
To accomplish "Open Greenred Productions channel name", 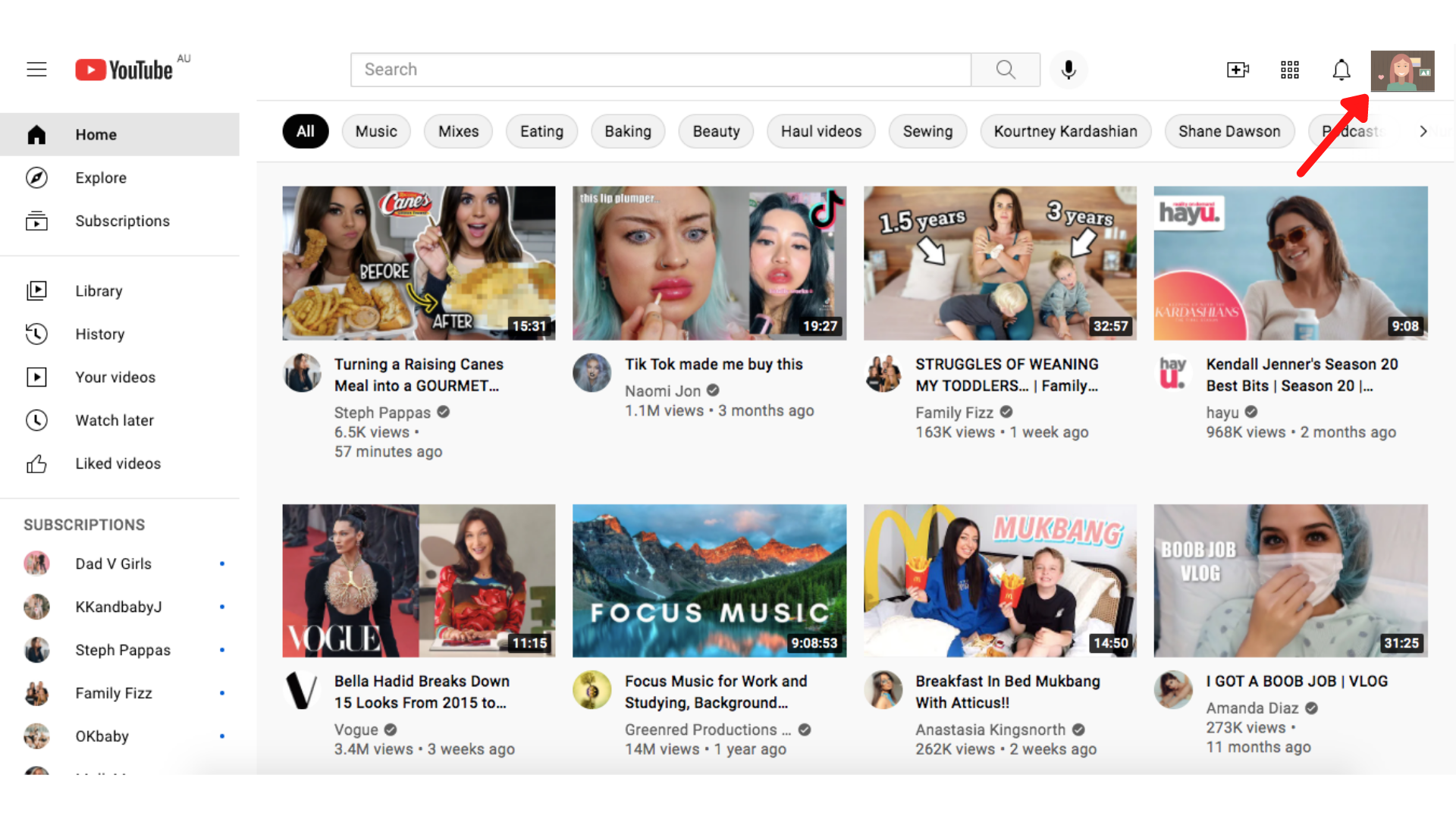I will [x=708, y=730].
